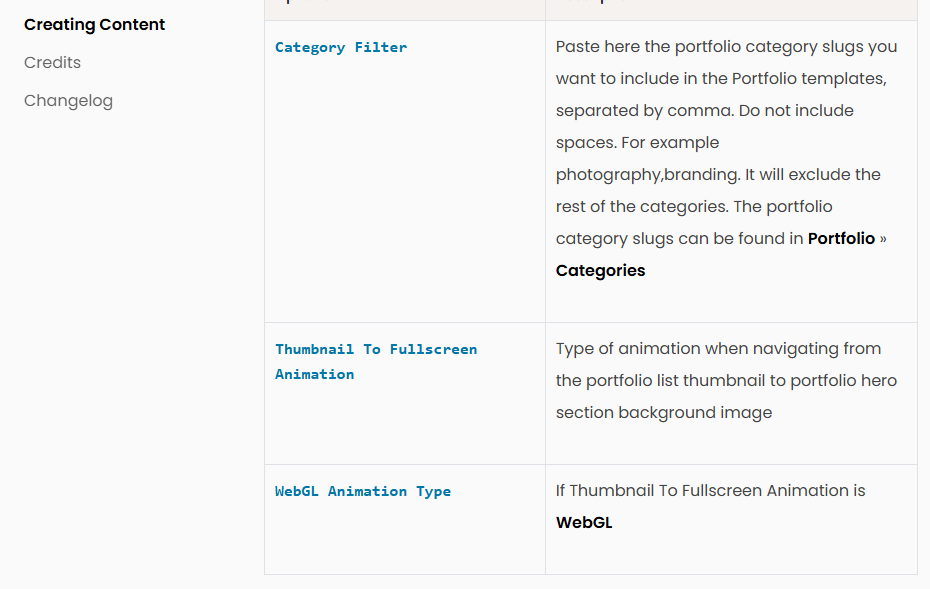Click 'If Thumbnail To Fullscreen Animation is' text
The height and width of the screenshot is (589, 930).
pyautogui.click(x=710, y=490)
